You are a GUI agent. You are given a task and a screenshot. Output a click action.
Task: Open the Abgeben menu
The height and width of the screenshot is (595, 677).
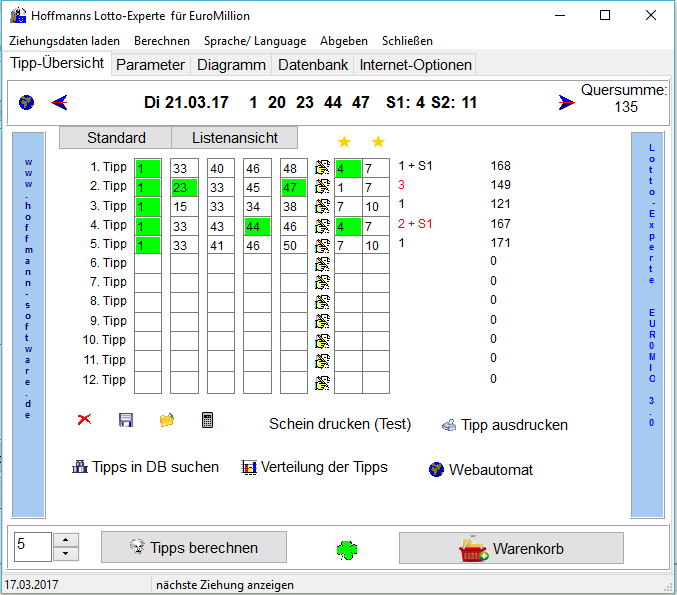click(x=344, y=41)
